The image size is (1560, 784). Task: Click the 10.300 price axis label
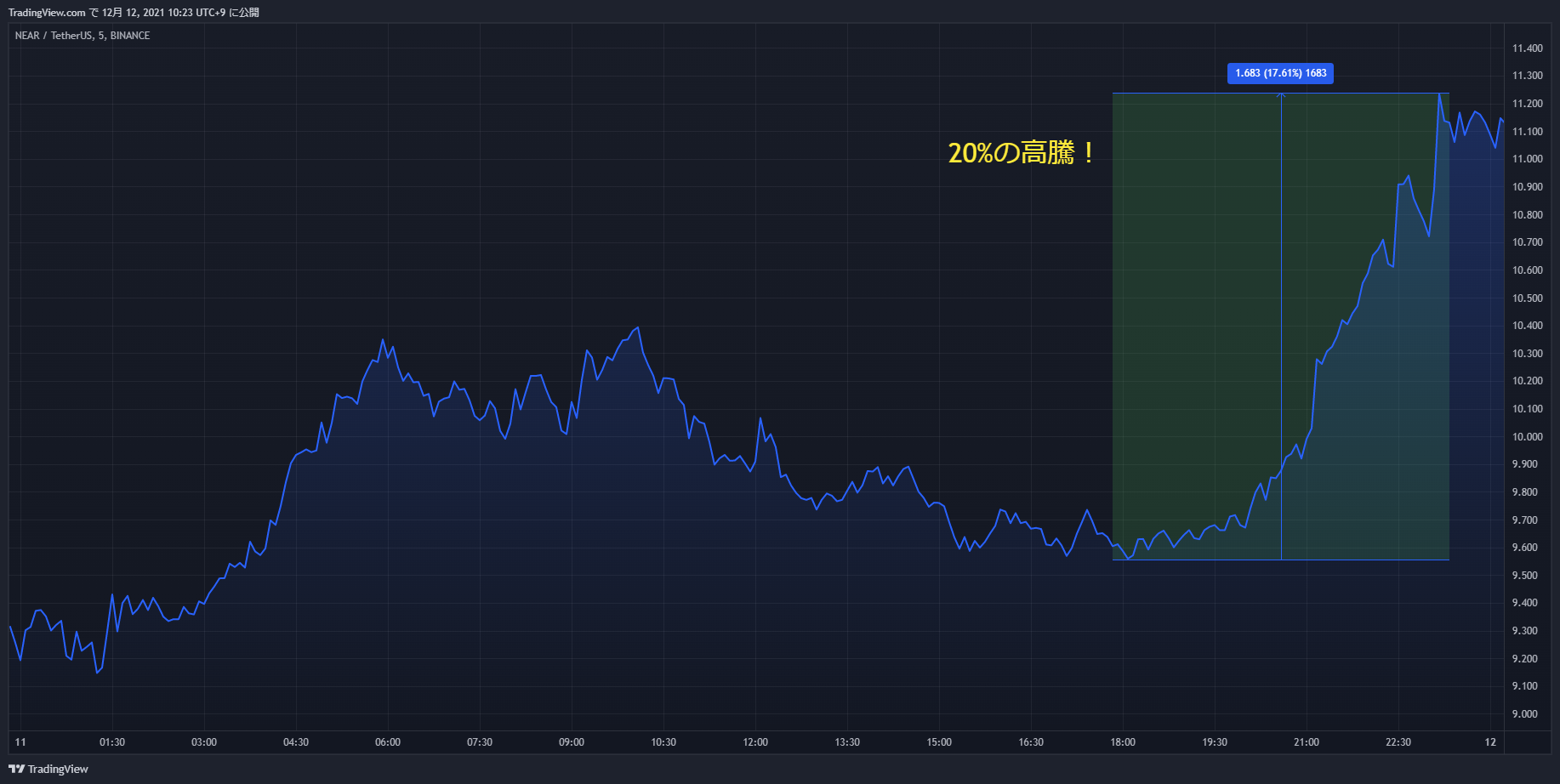click(x=1527, y=354)
